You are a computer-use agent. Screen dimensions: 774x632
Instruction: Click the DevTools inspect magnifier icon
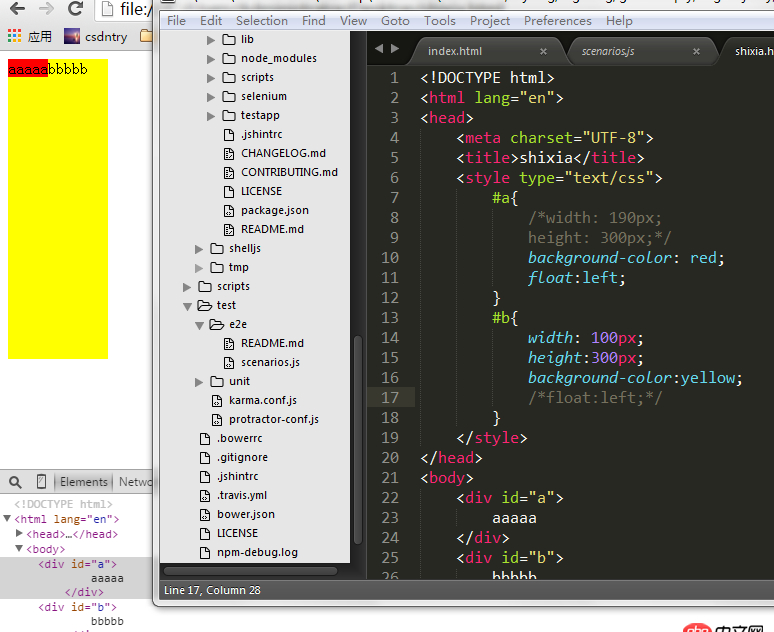[x=14, y=481]
